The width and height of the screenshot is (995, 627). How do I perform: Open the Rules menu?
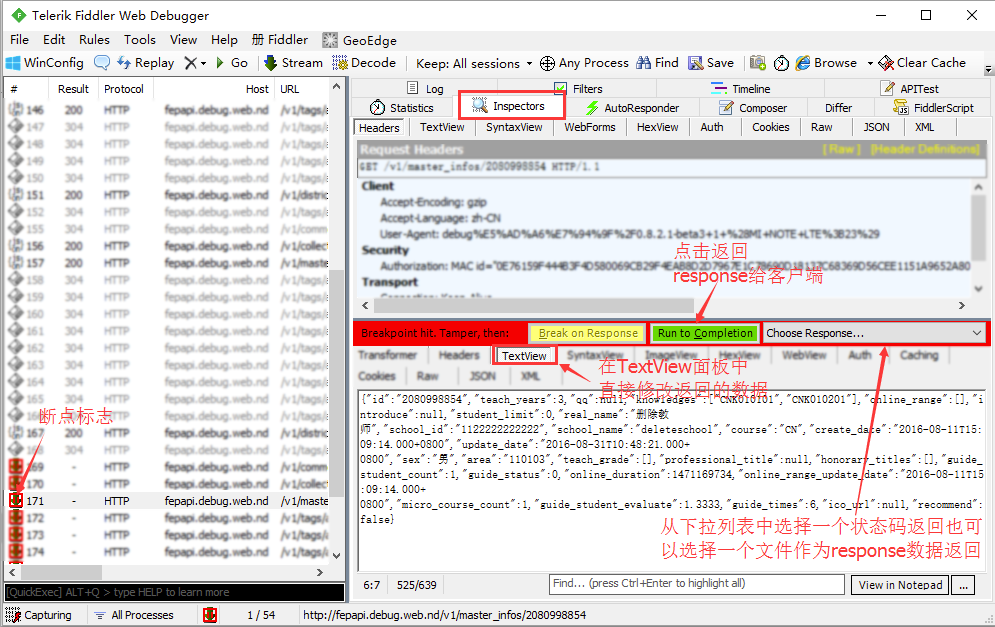click(x=95, y=39)
